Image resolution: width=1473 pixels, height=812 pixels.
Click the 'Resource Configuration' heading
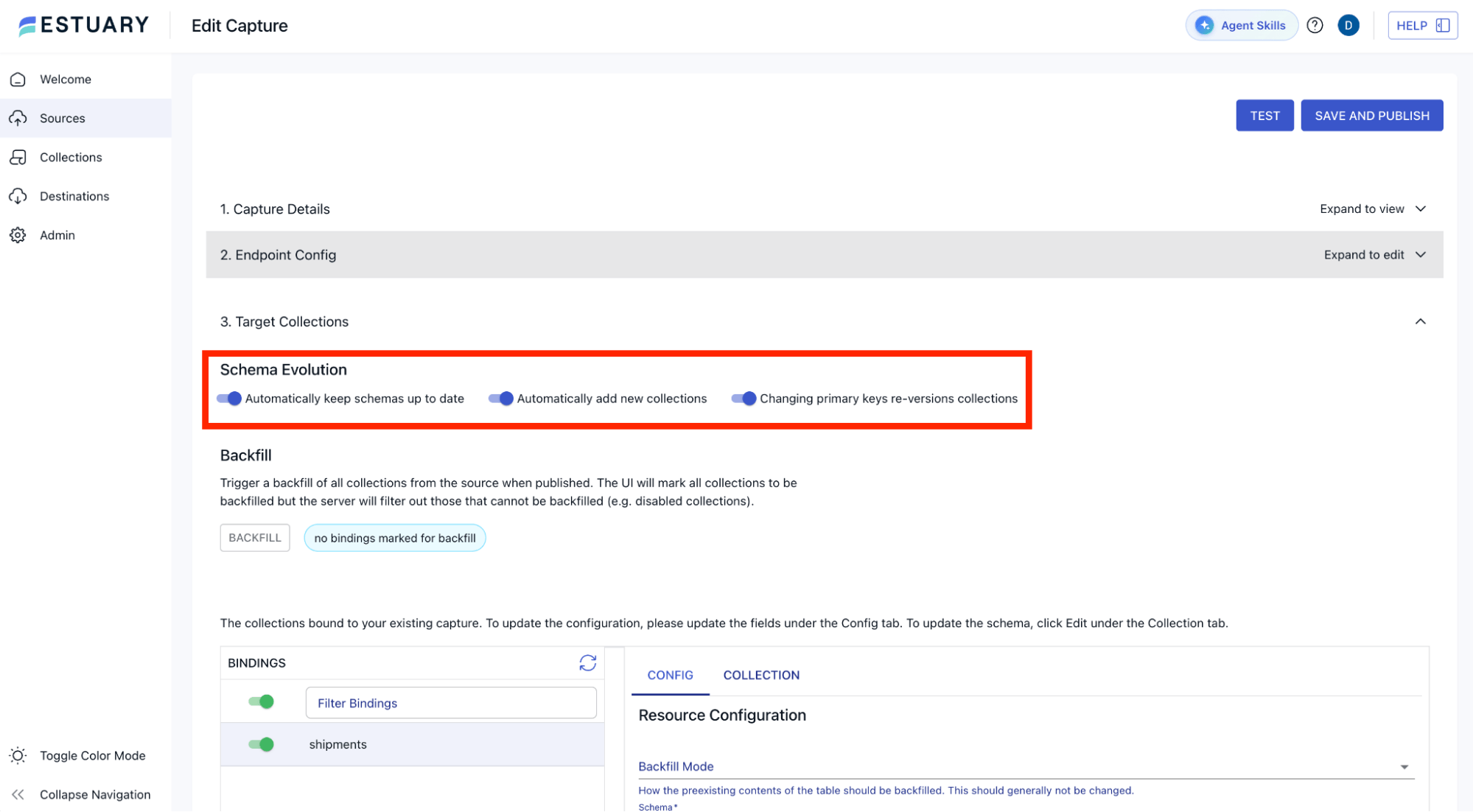tap(722, 715)
